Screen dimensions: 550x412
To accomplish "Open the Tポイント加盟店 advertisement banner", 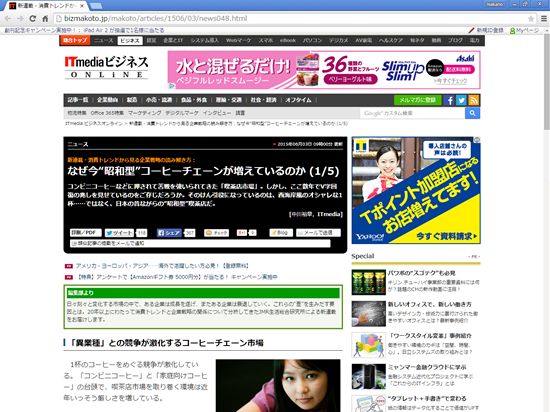I will click(x=416, y=190).
